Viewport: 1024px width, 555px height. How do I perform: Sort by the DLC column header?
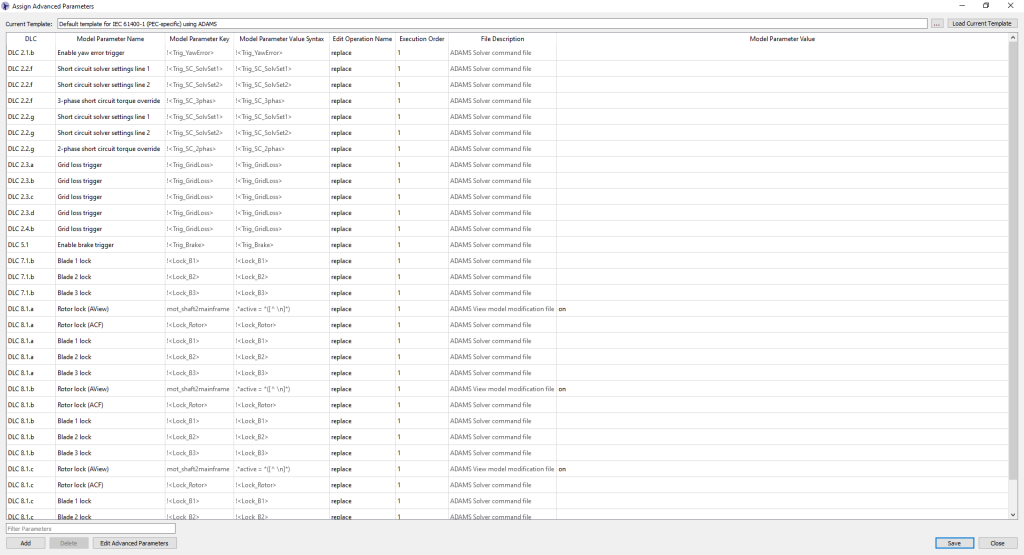click(x=30, y=39)
